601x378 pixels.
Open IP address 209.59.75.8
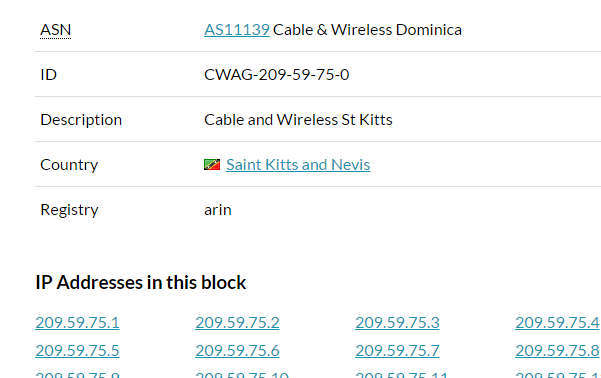click(x=557, y=351)
